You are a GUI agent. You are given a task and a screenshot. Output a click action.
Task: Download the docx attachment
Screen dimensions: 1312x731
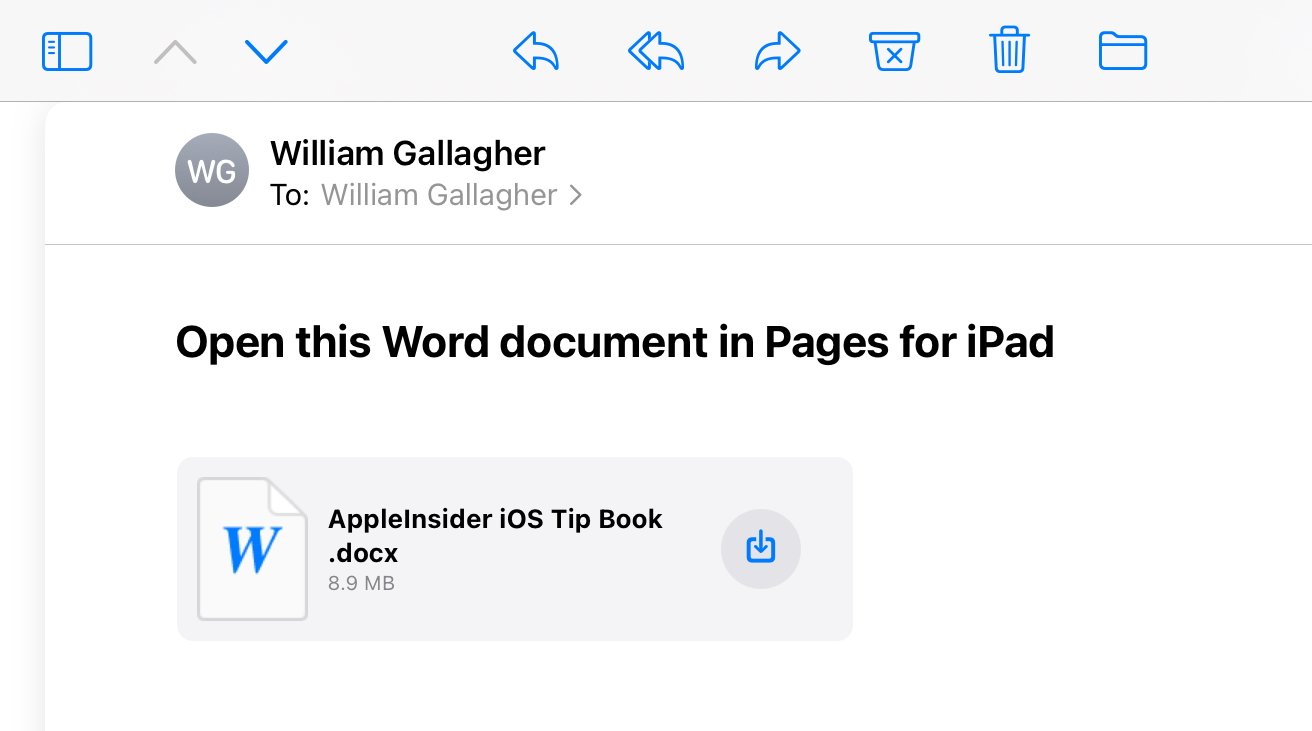pos(761,548)
